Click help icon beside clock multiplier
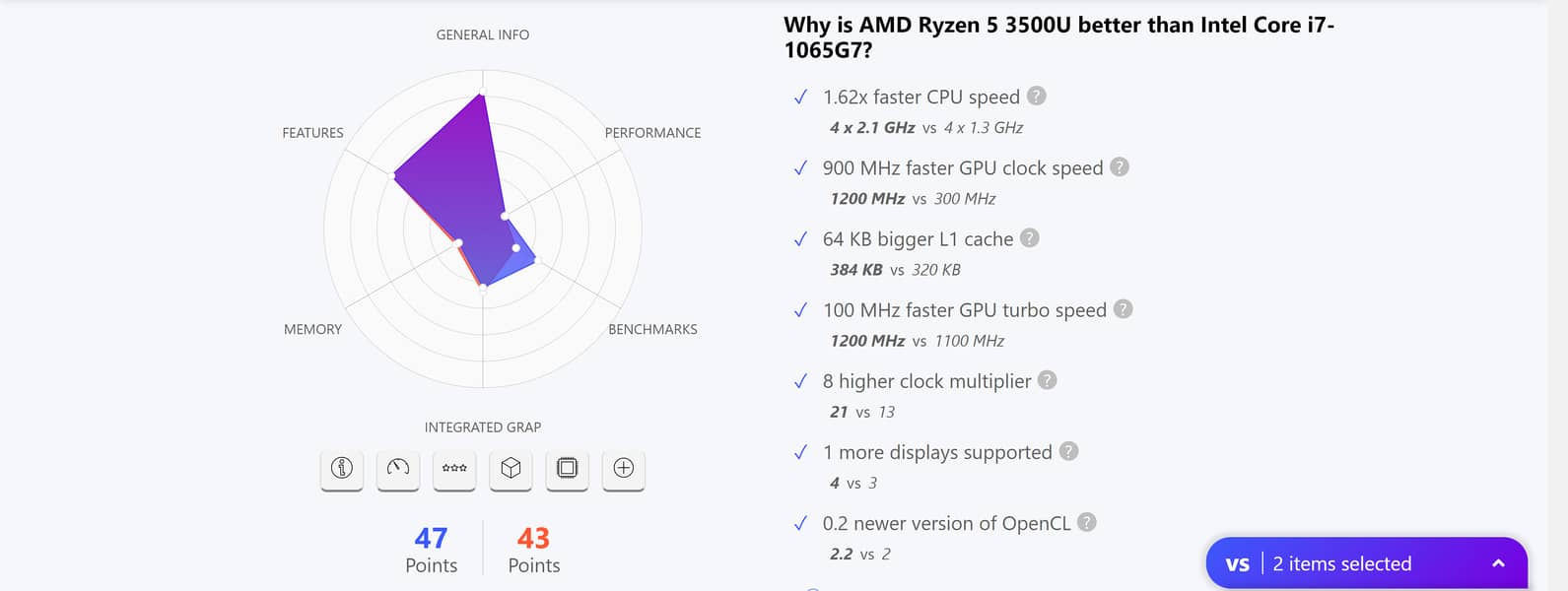The height and width of the screenshot is (591, 1568). click(x=1048, y=380)
